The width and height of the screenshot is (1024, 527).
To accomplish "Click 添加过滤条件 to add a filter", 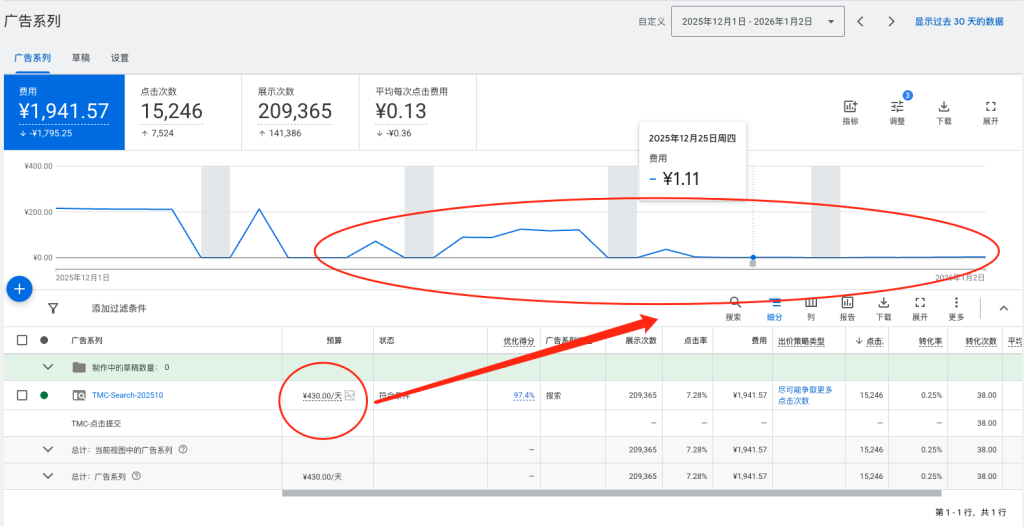I will point(119,308).
